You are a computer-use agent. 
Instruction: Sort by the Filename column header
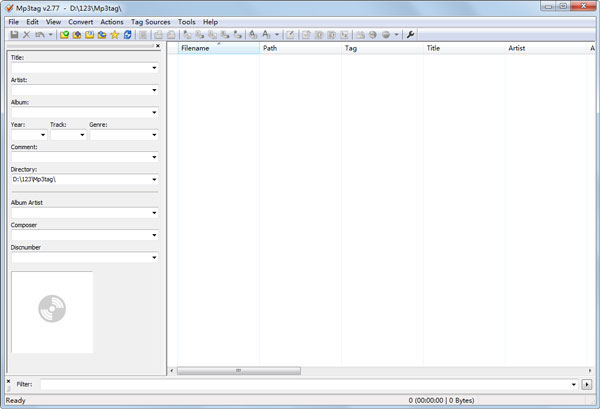point(218,48)
